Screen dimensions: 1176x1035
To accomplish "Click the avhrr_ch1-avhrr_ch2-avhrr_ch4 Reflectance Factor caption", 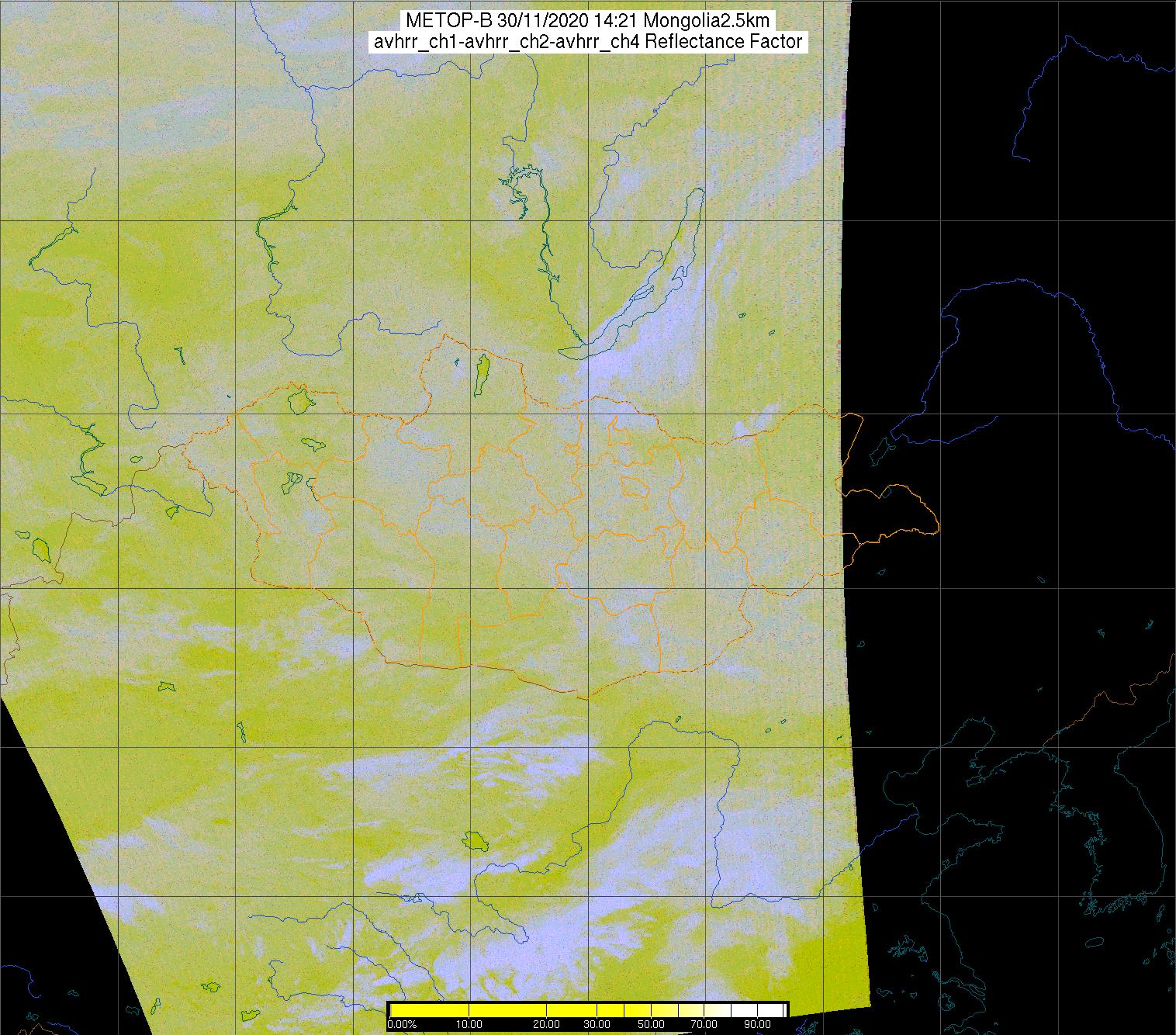I will (x=587, y=42).
